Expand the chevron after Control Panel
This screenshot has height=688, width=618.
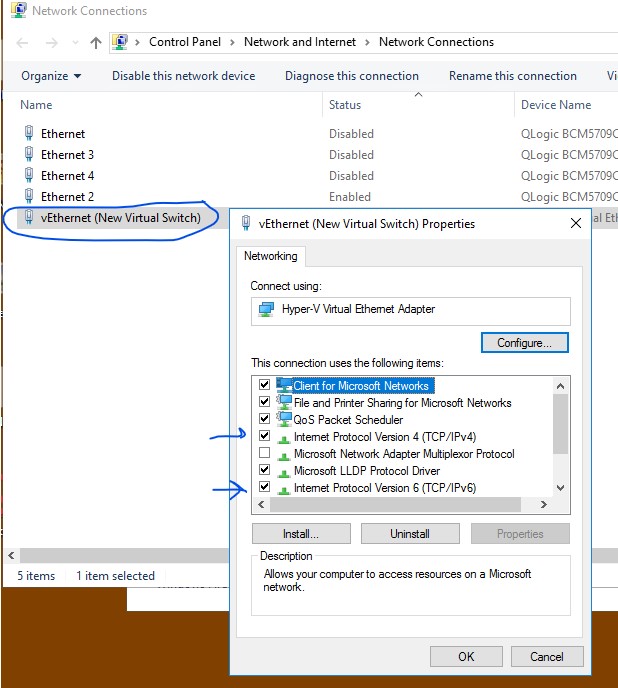click(232, 43)
